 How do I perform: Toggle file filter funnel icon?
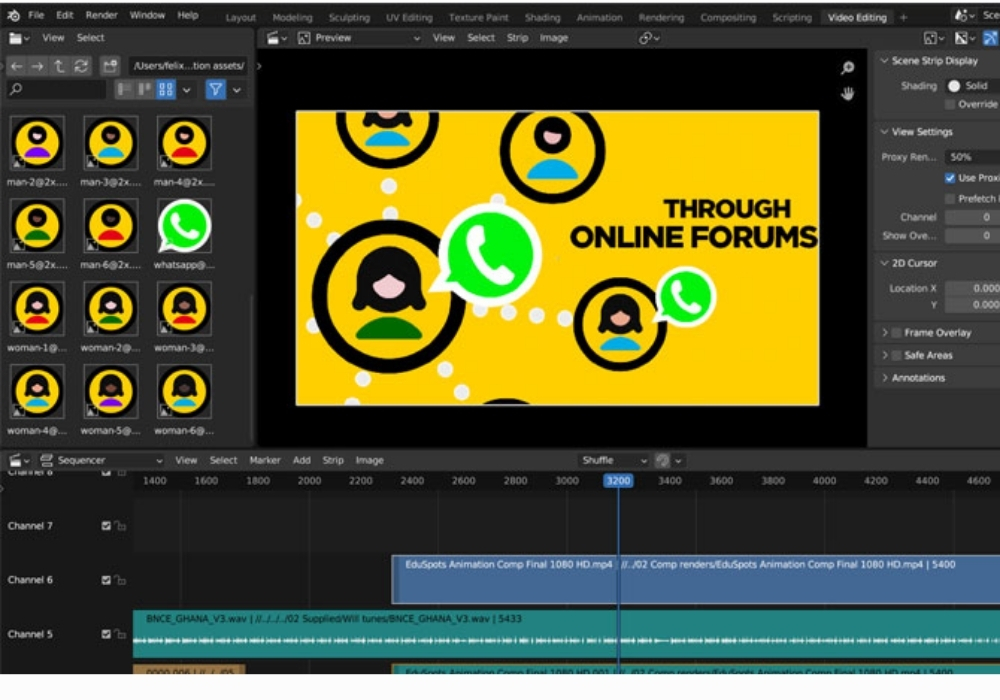(216, 90)
